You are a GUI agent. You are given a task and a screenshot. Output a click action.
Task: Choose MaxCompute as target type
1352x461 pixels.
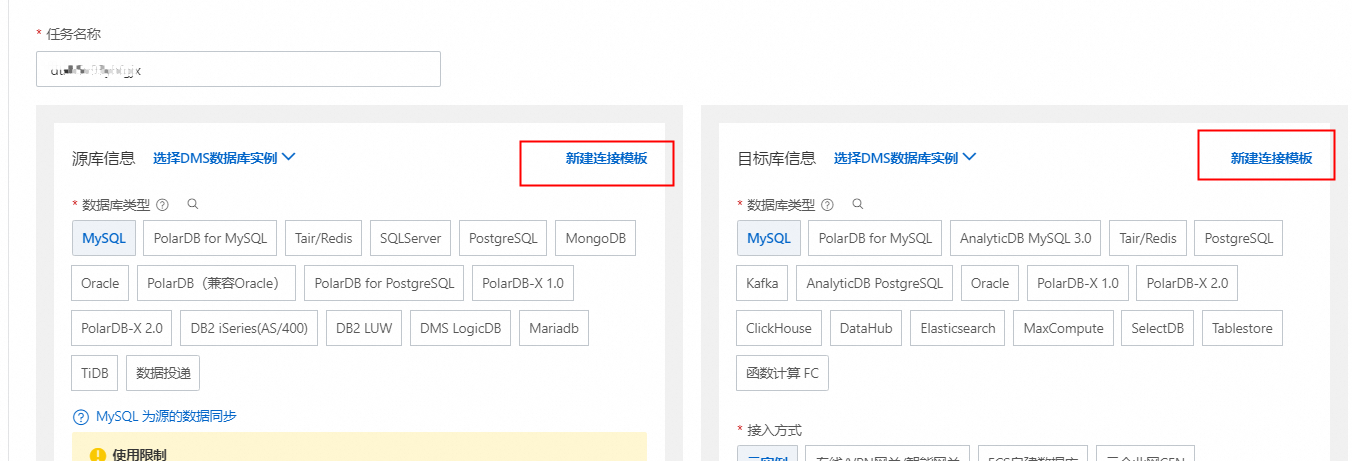1064,328
